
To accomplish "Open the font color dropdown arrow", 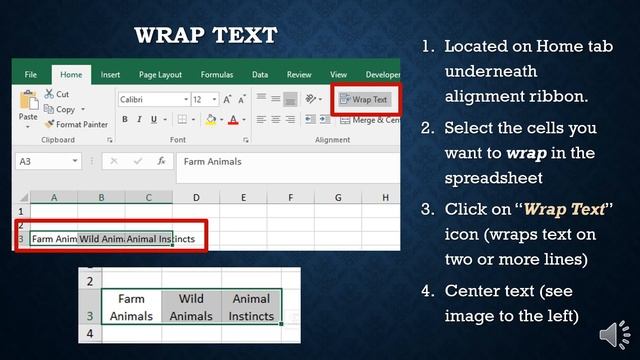I will point(244,120).
